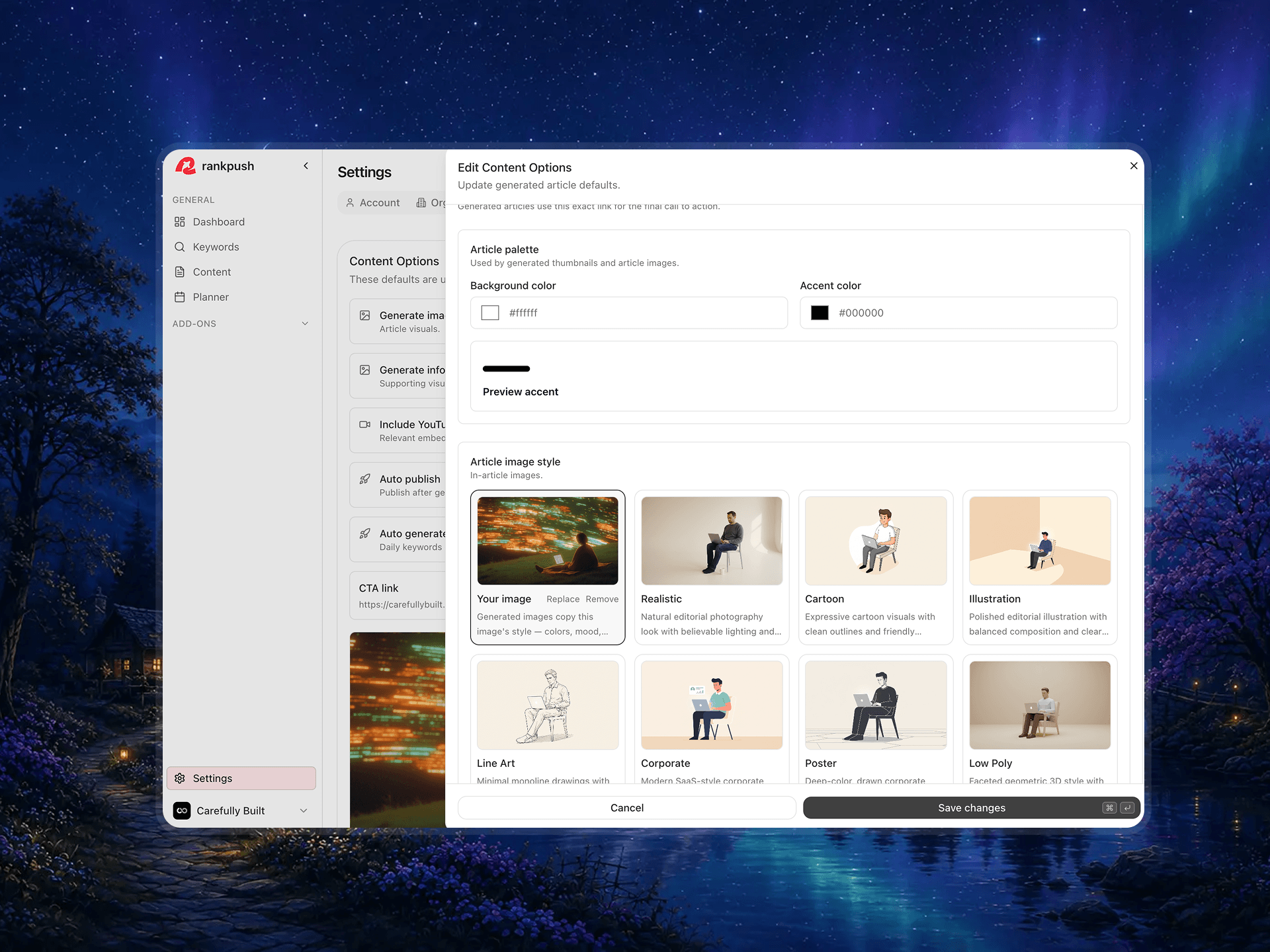Click the Dashboard grid icon
The height and width of the screenshot is (952, 1270).
[179, 221]
